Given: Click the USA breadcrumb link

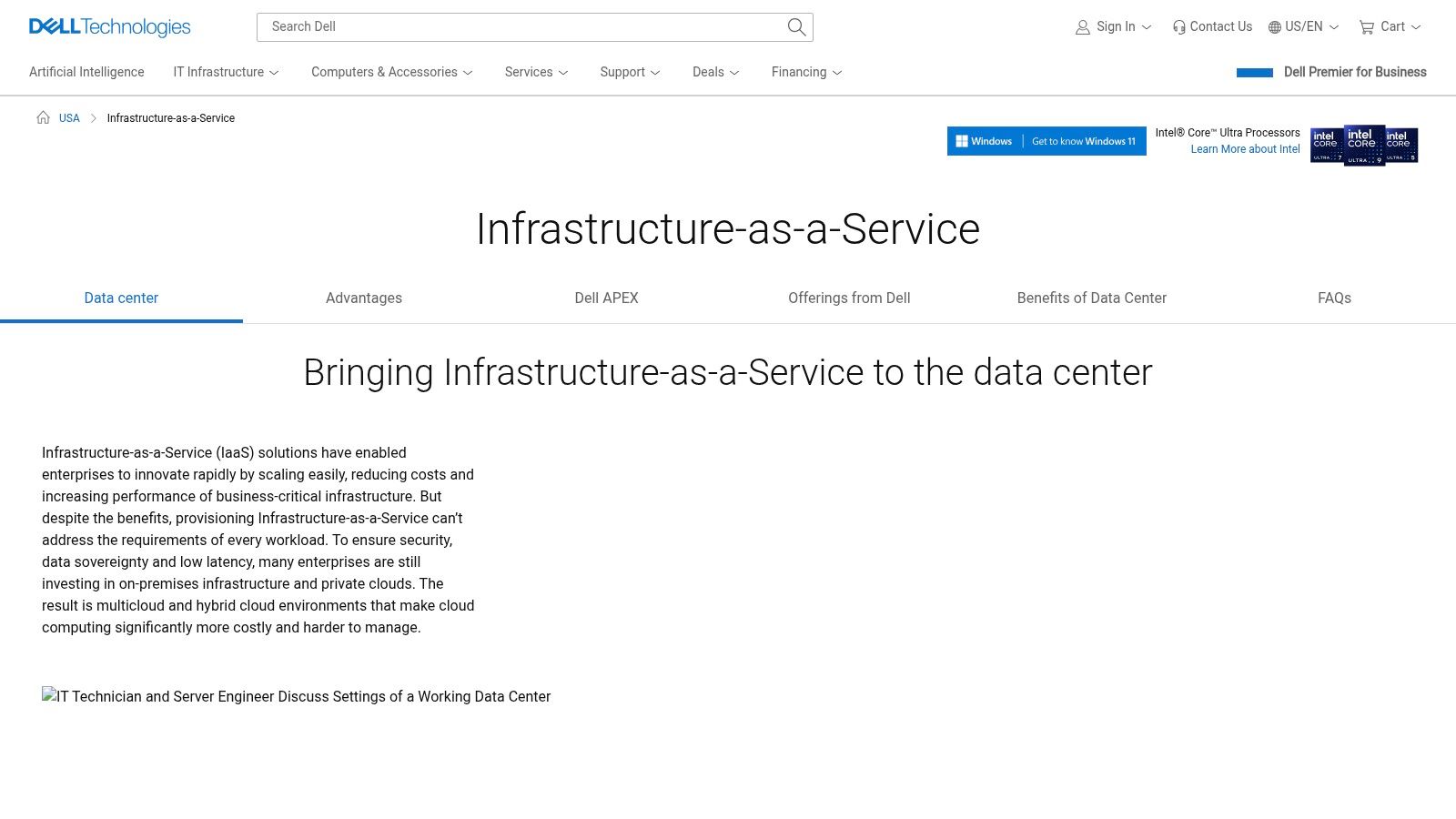Looking at the screenshot, I should coord(68,117).
